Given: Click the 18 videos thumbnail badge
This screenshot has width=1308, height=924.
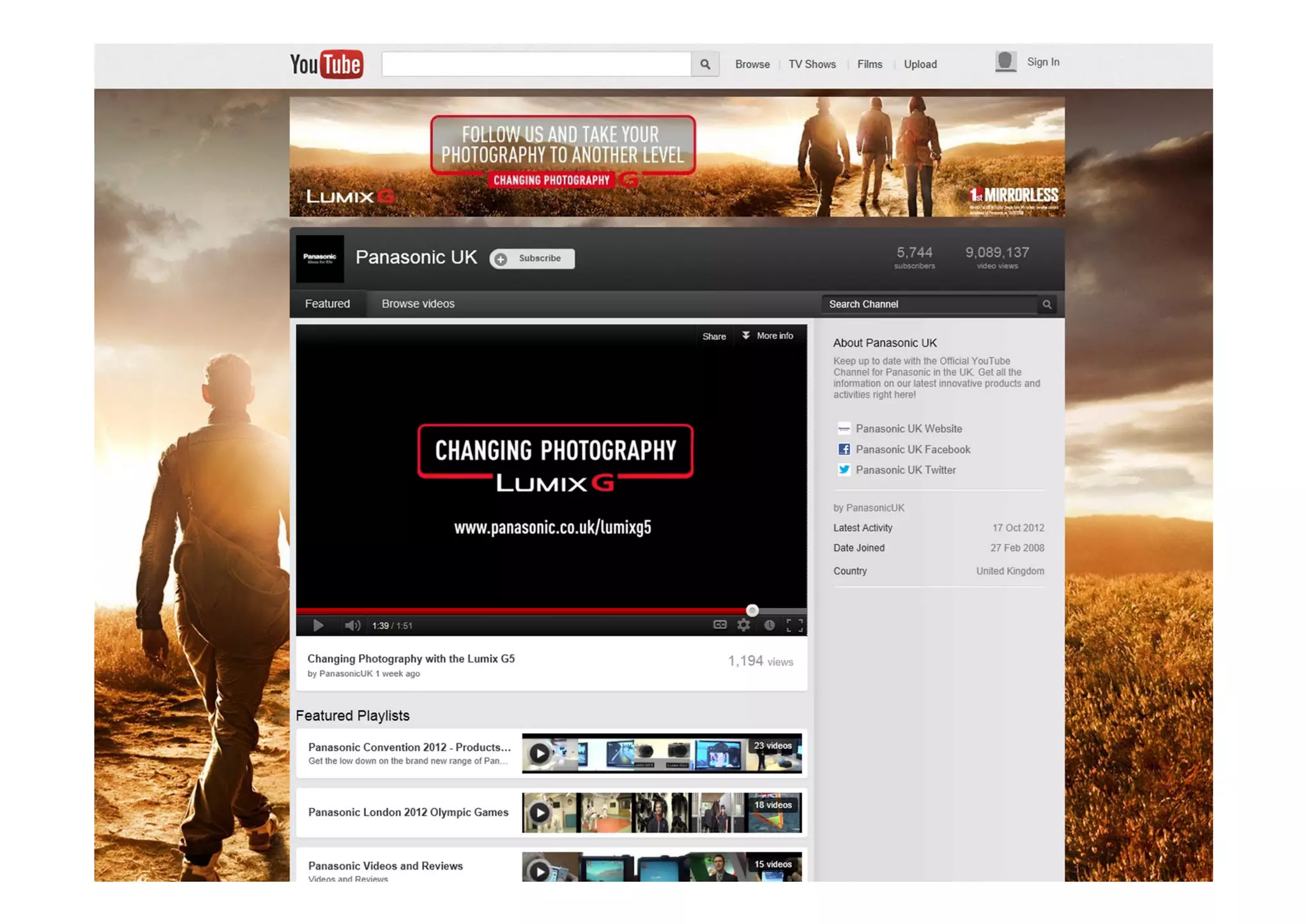Looking at the screenshot, I should [x=773, y=805].
